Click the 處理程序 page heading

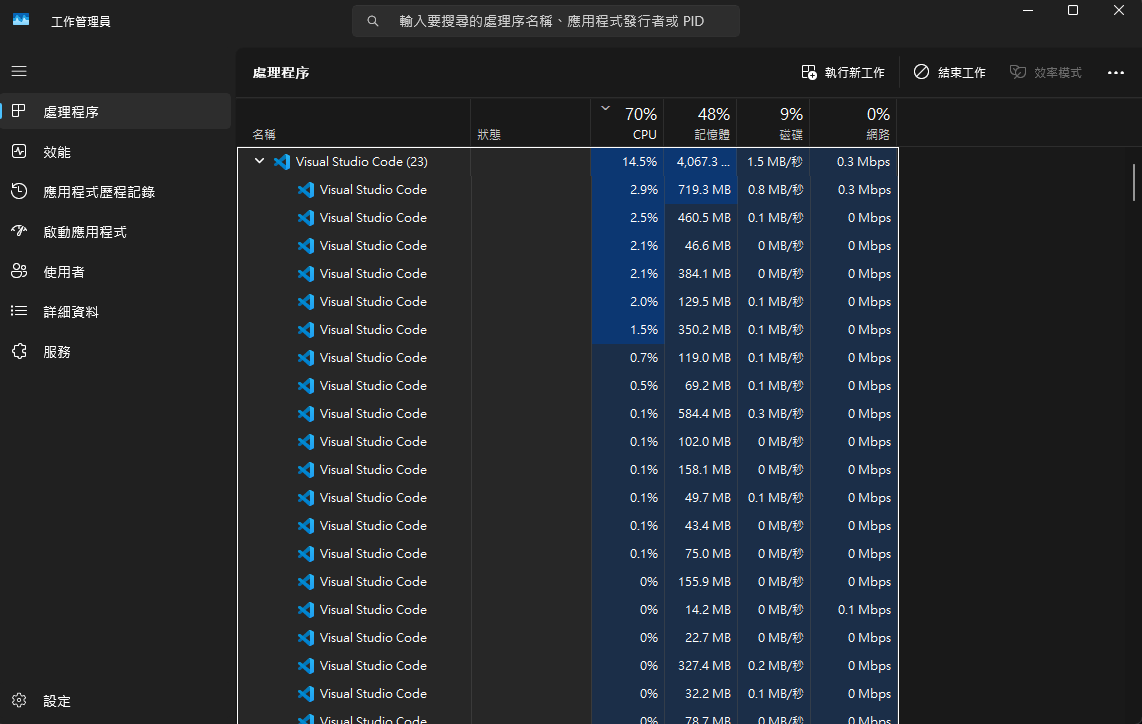tap(281, 73)
